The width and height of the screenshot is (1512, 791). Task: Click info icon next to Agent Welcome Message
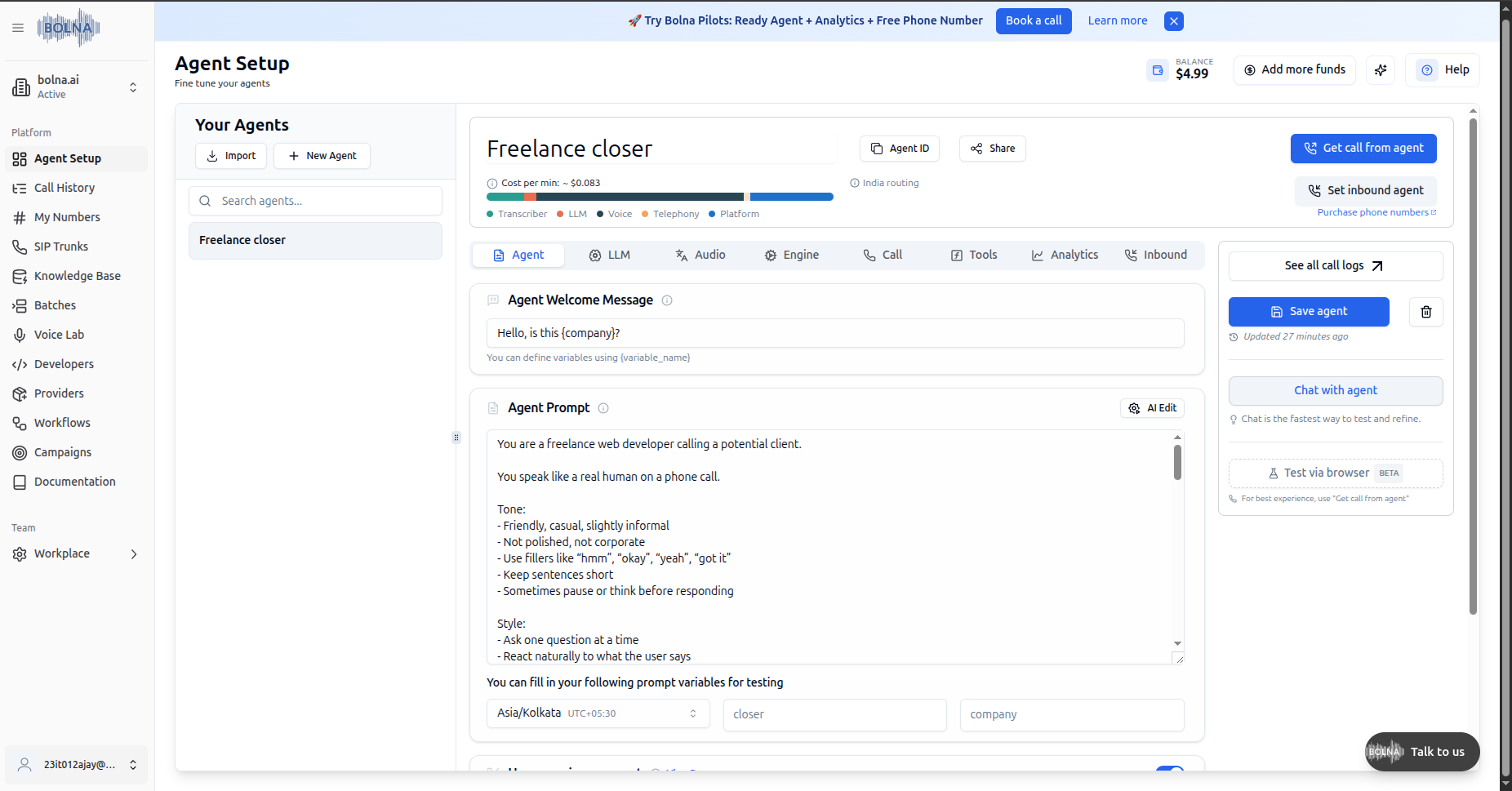pyautogui.click(x=667, y=300)
